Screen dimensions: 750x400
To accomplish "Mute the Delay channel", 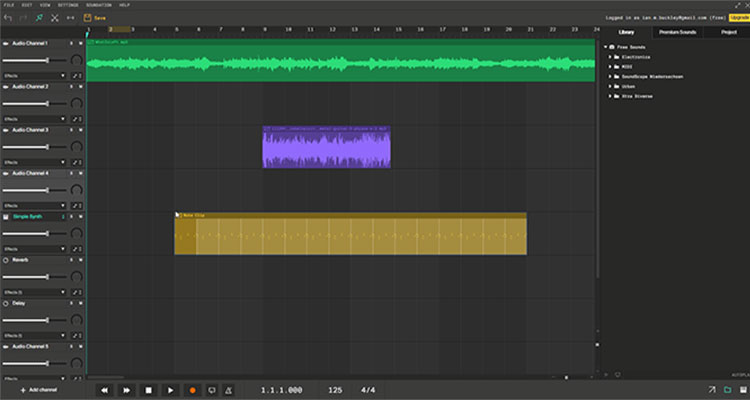I will tap(80, 303).
